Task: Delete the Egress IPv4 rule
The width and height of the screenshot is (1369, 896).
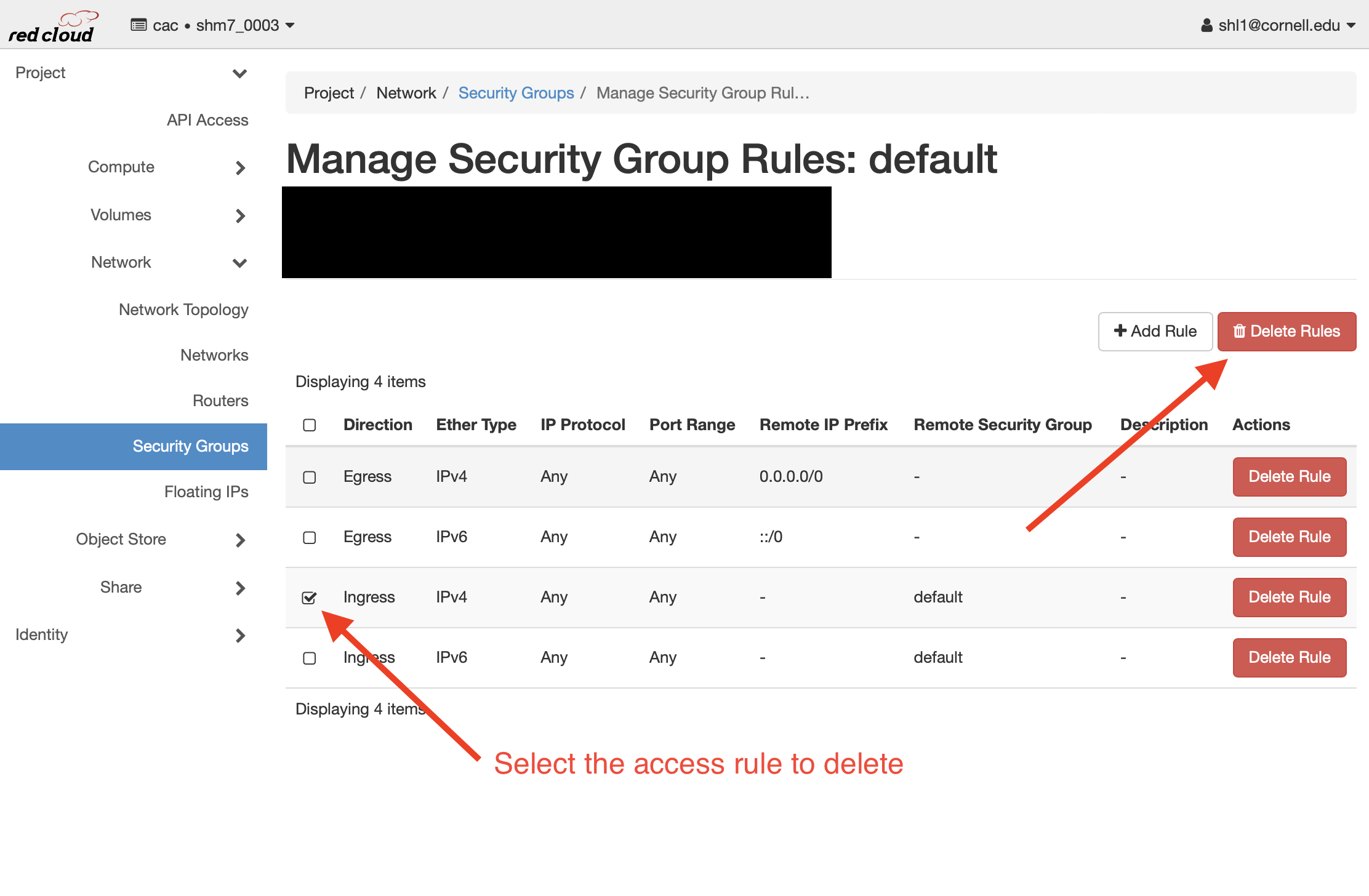Action: tap(1290, 476)
